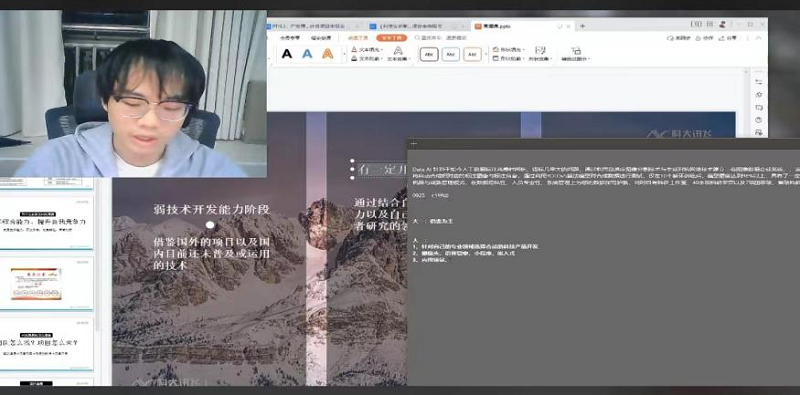
Task: Open the properties settings sidebar icon
Action: (759, 82)
